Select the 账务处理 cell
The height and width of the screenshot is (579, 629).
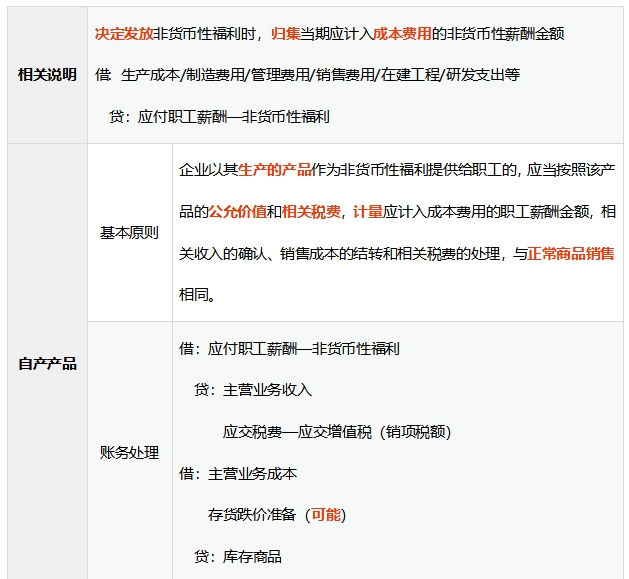click(x=129, y=452)
